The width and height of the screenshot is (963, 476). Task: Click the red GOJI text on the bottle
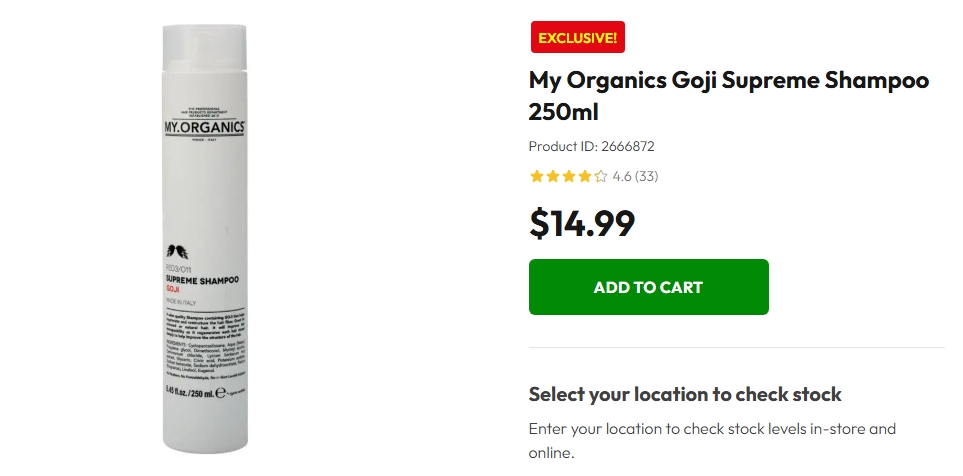click(x=172, y=289)
